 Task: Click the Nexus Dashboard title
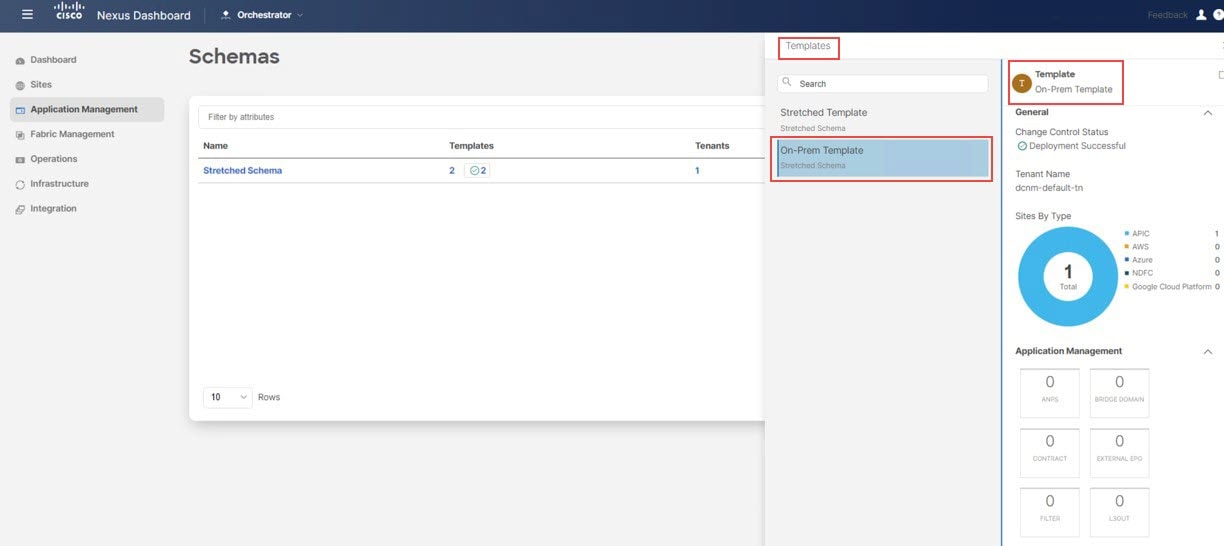pyautogui.click(x=144, y=15)
